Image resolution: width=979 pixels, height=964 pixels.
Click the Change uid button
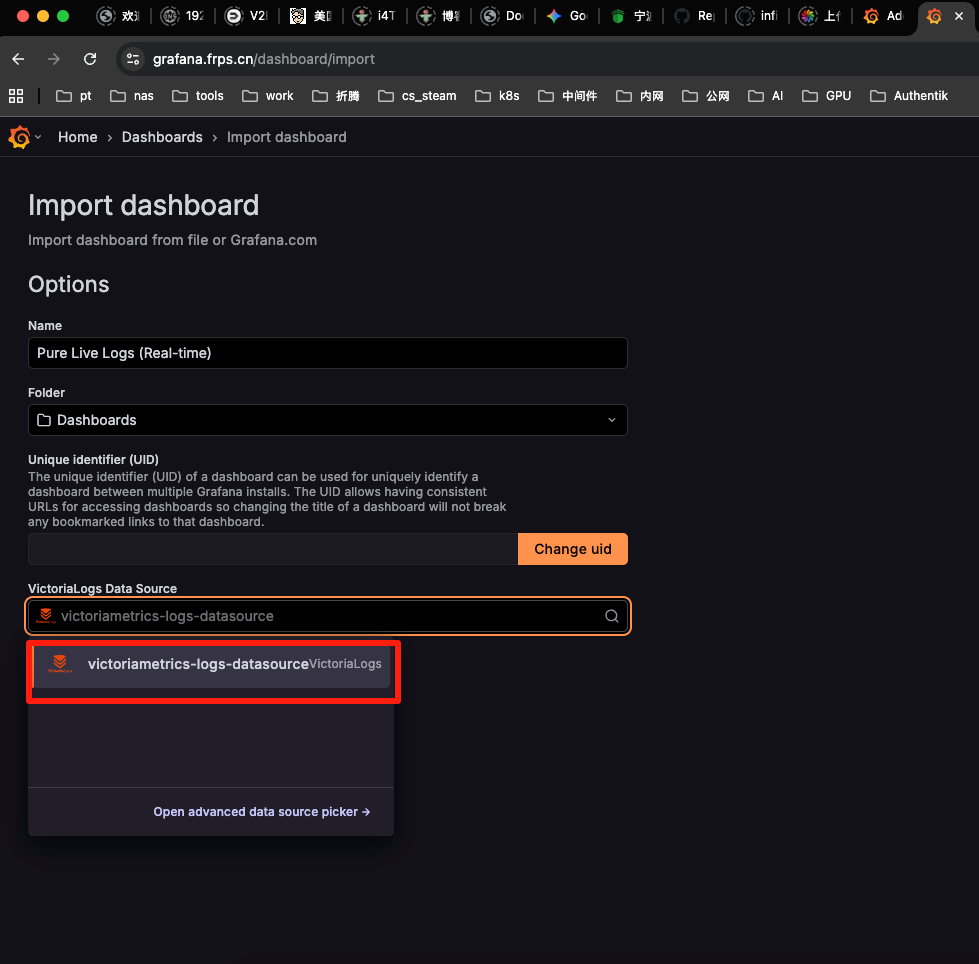click(572, 549)
